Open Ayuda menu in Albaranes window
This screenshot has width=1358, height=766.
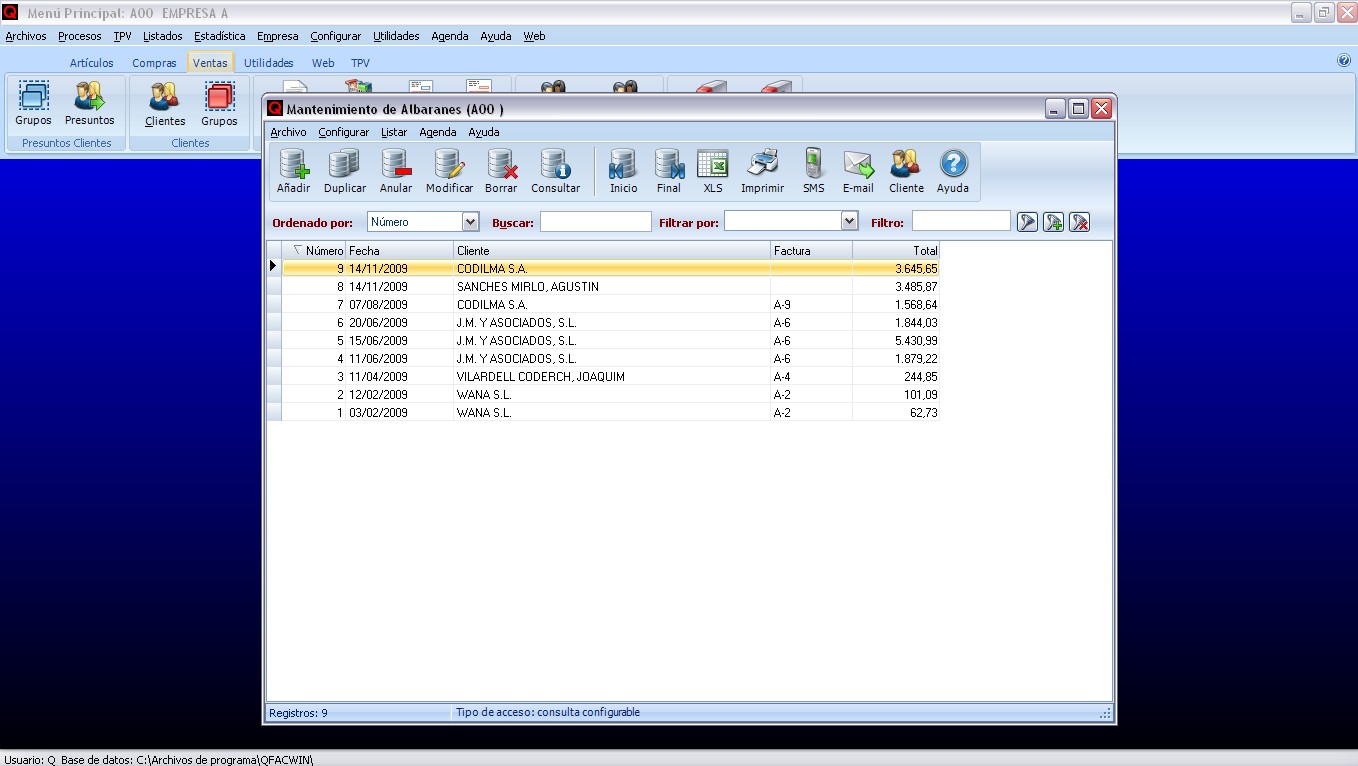[484, 132]
